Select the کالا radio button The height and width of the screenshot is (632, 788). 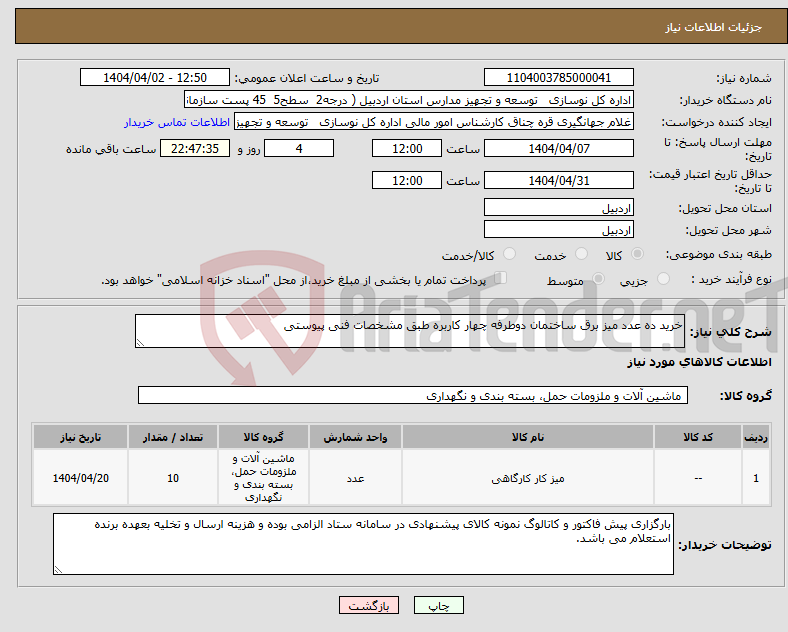(637, 254)
